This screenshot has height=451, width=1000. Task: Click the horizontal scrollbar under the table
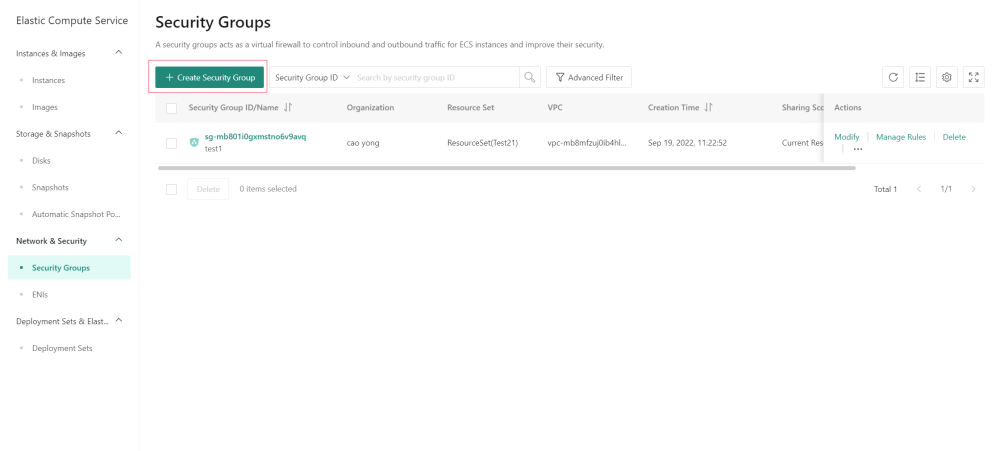tap(507, 168)
